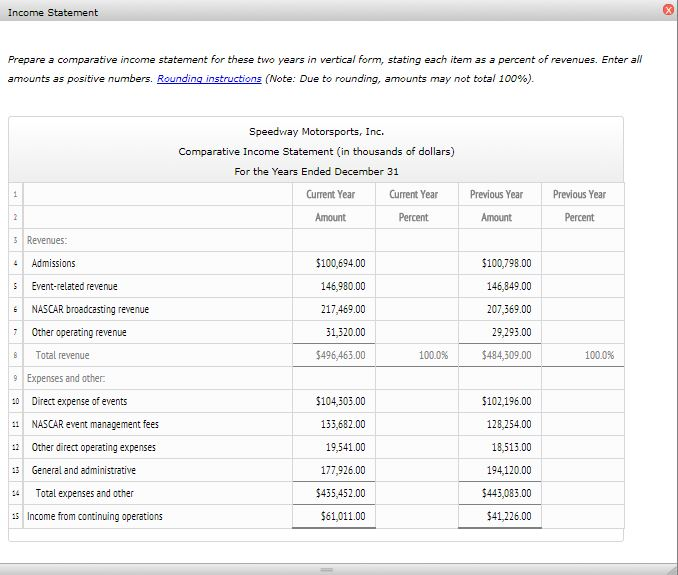Select the Total revenue row label
This screenshot has height=575, width=678.
(x=63, y=355)
